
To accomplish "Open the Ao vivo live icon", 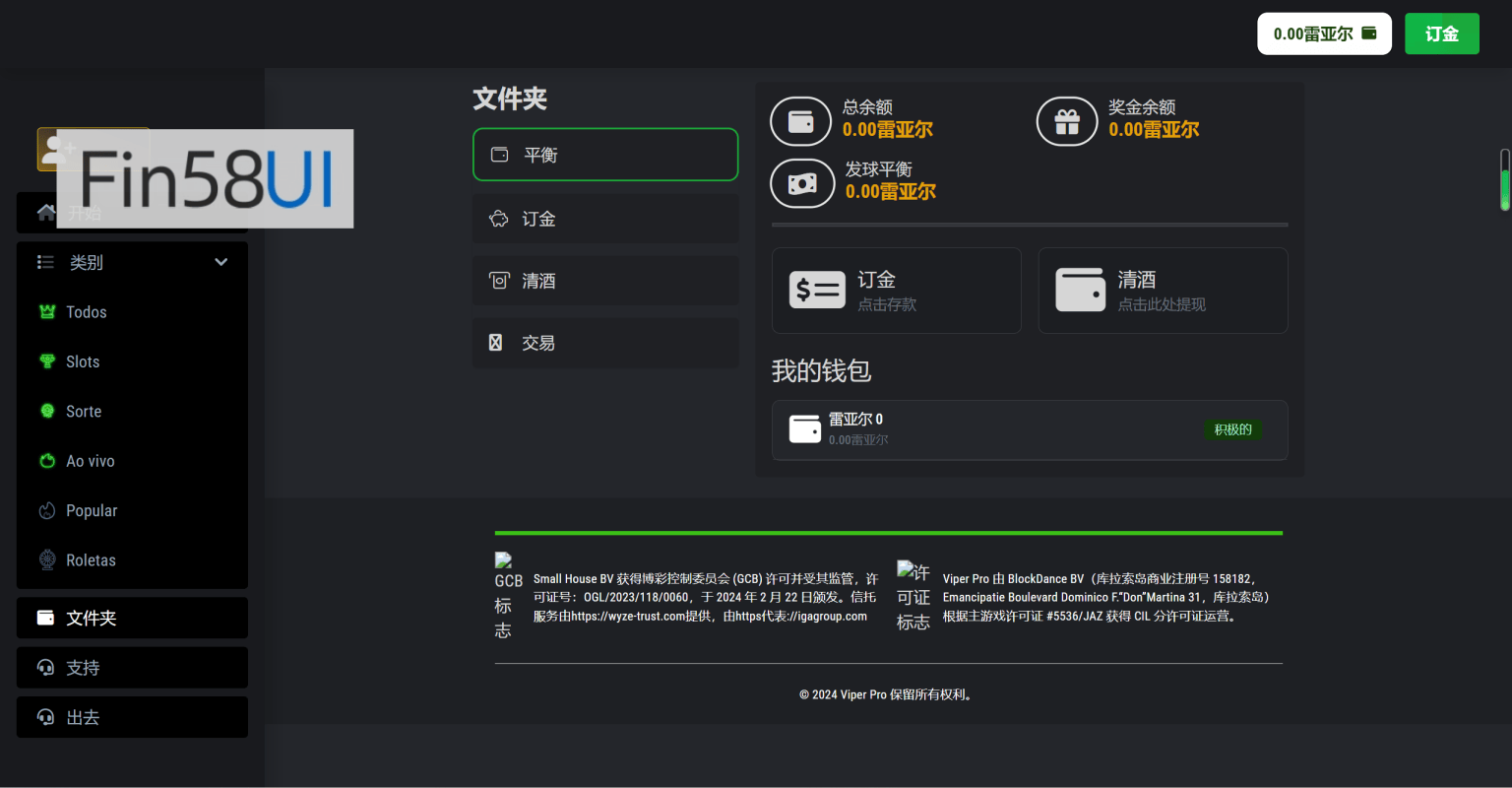I will tap(47, 461).
